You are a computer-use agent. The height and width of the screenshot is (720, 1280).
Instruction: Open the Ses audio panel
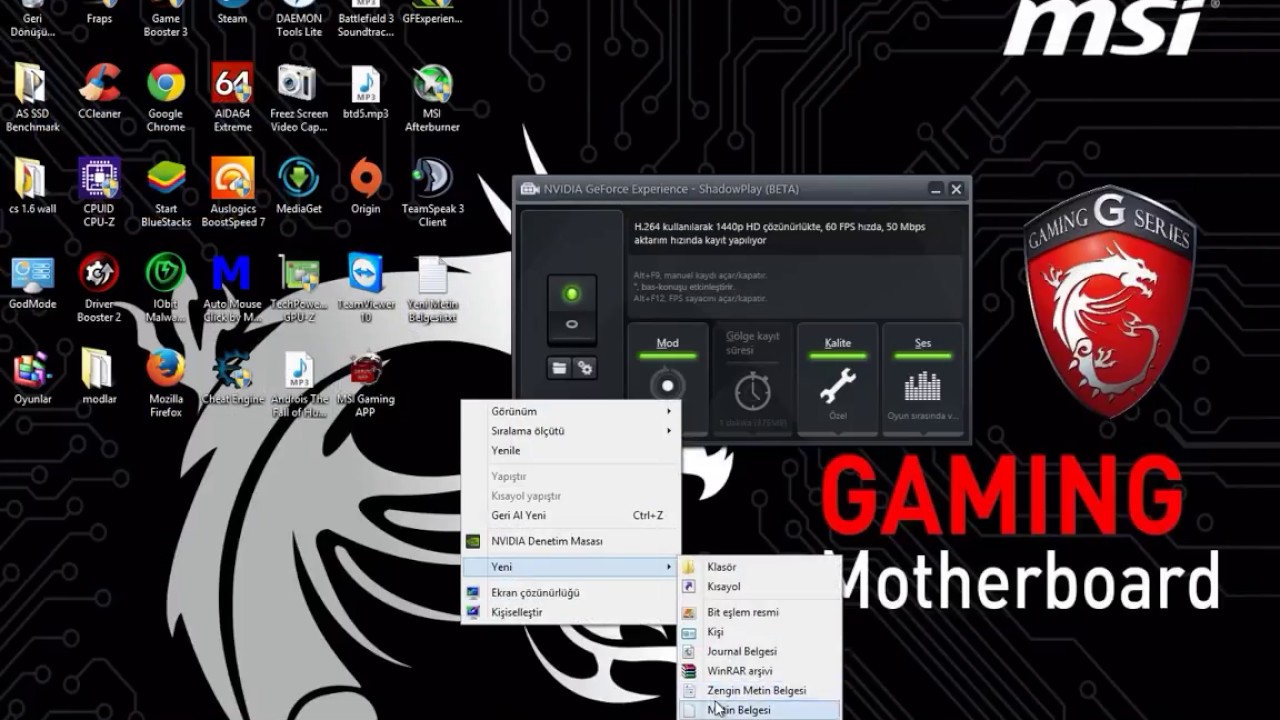point(923,379)
